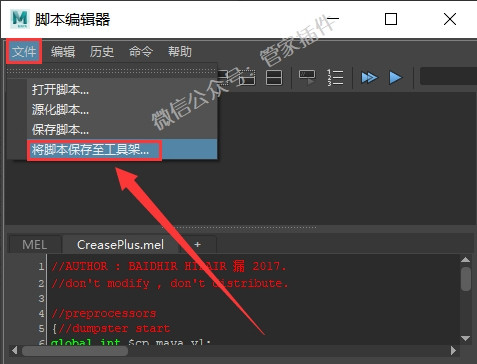Open the 编辑 menu
The image size is (477, 364).
pos(63,52)
